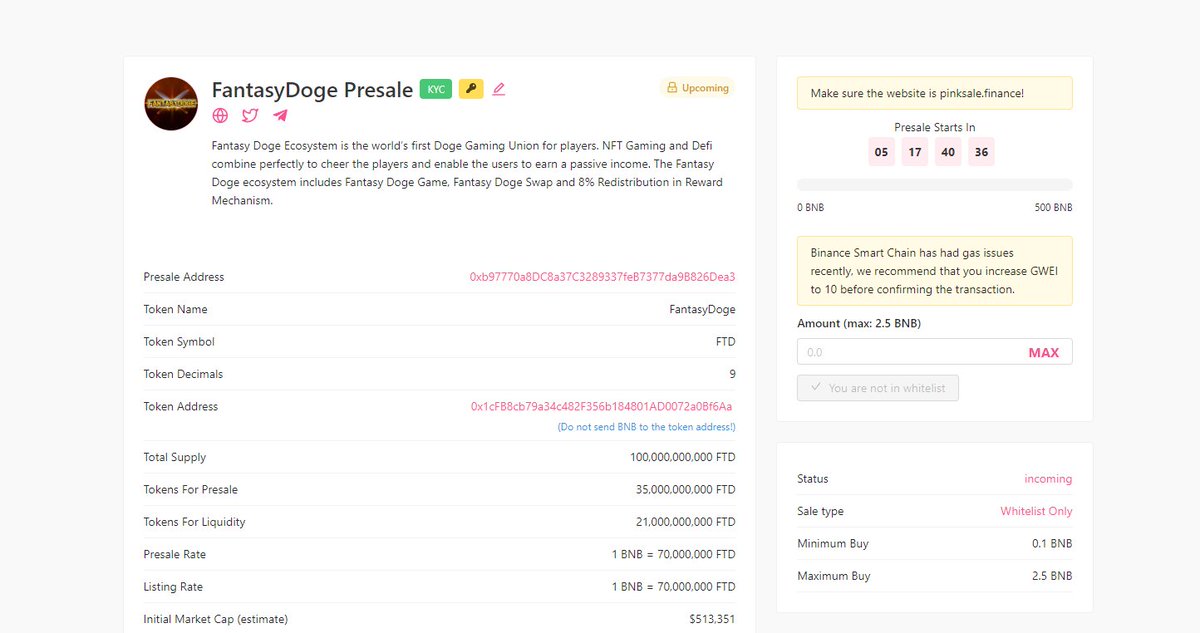Image resolution: width=1200 pixels, height=633 pixels.
Task: Click the Listing Rate value
Action: [x=674, y=587]
